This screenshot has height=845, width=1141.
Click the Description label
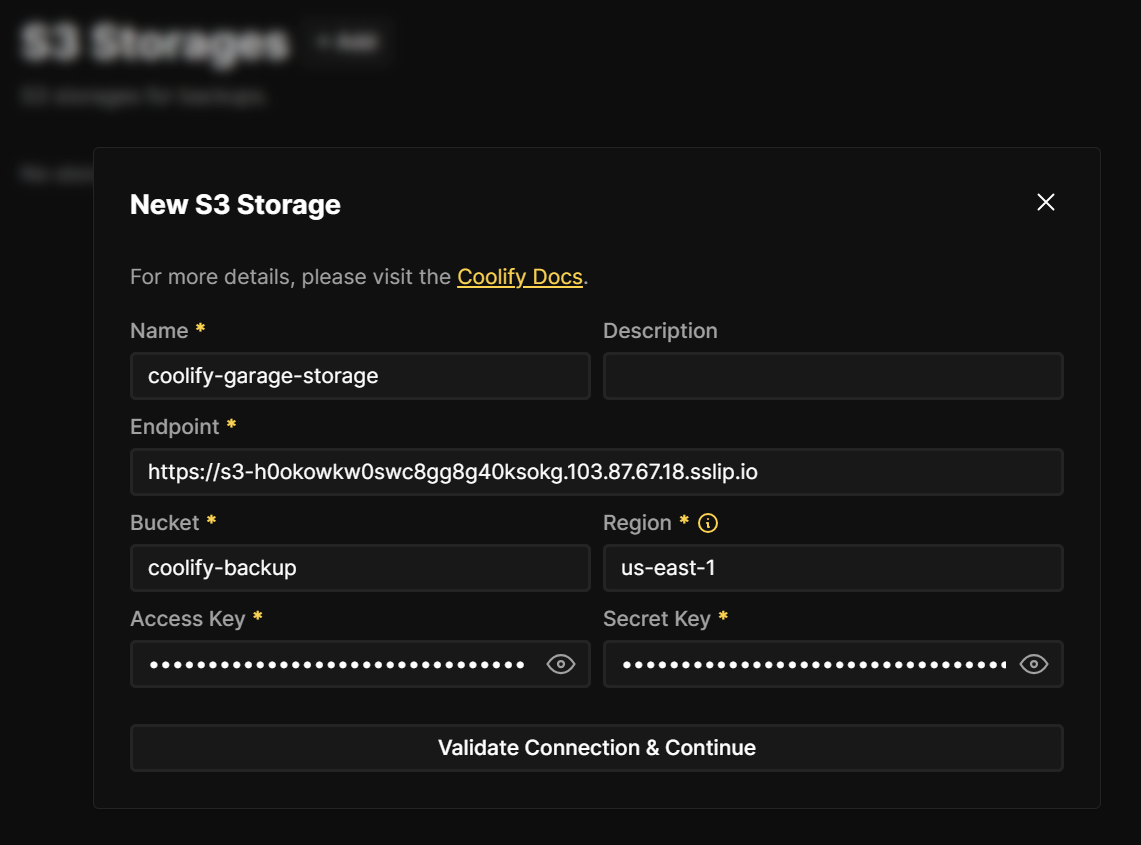660,330
